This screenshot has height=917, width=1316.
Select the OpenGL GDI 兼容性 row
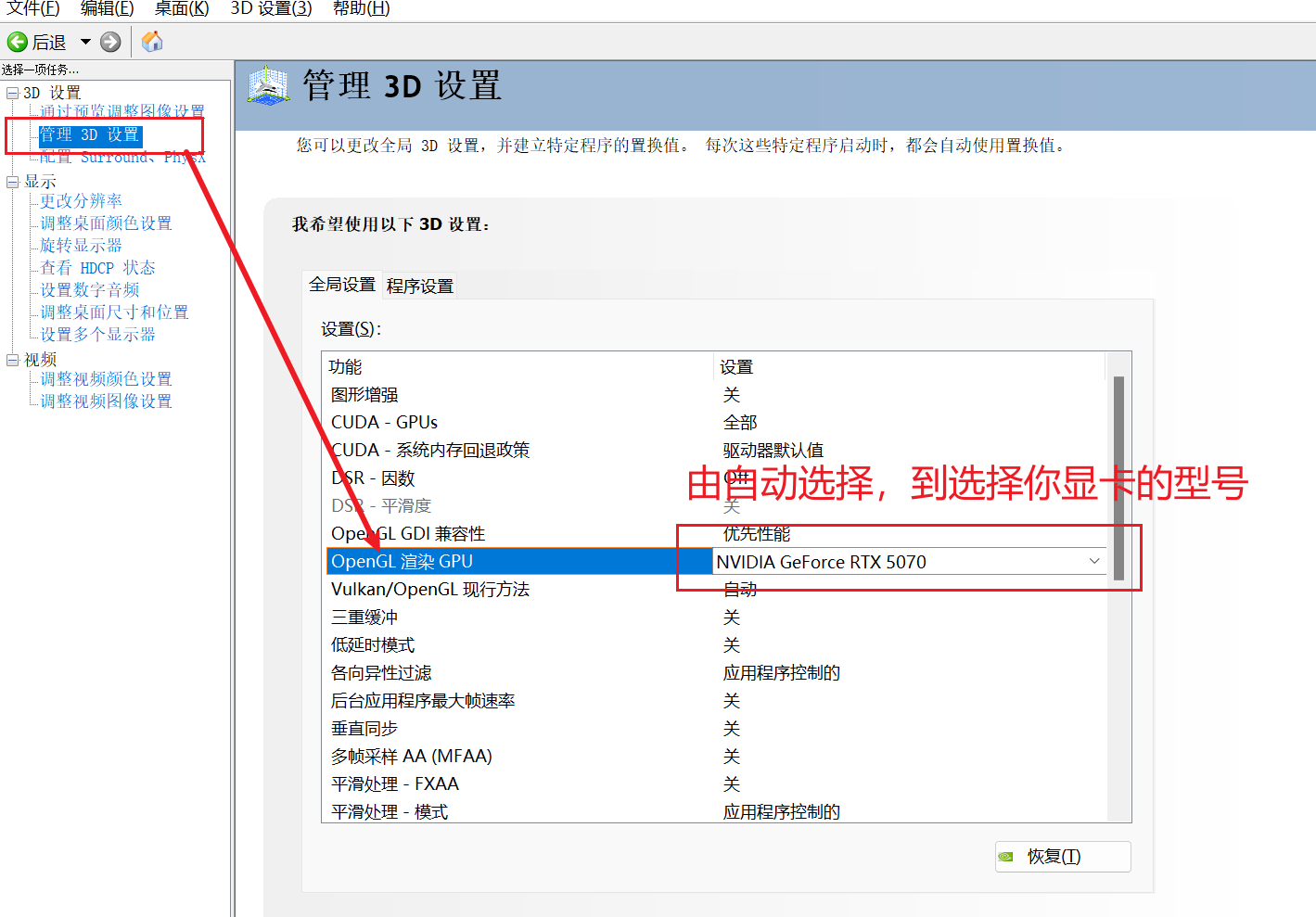(x=714, y=533)
